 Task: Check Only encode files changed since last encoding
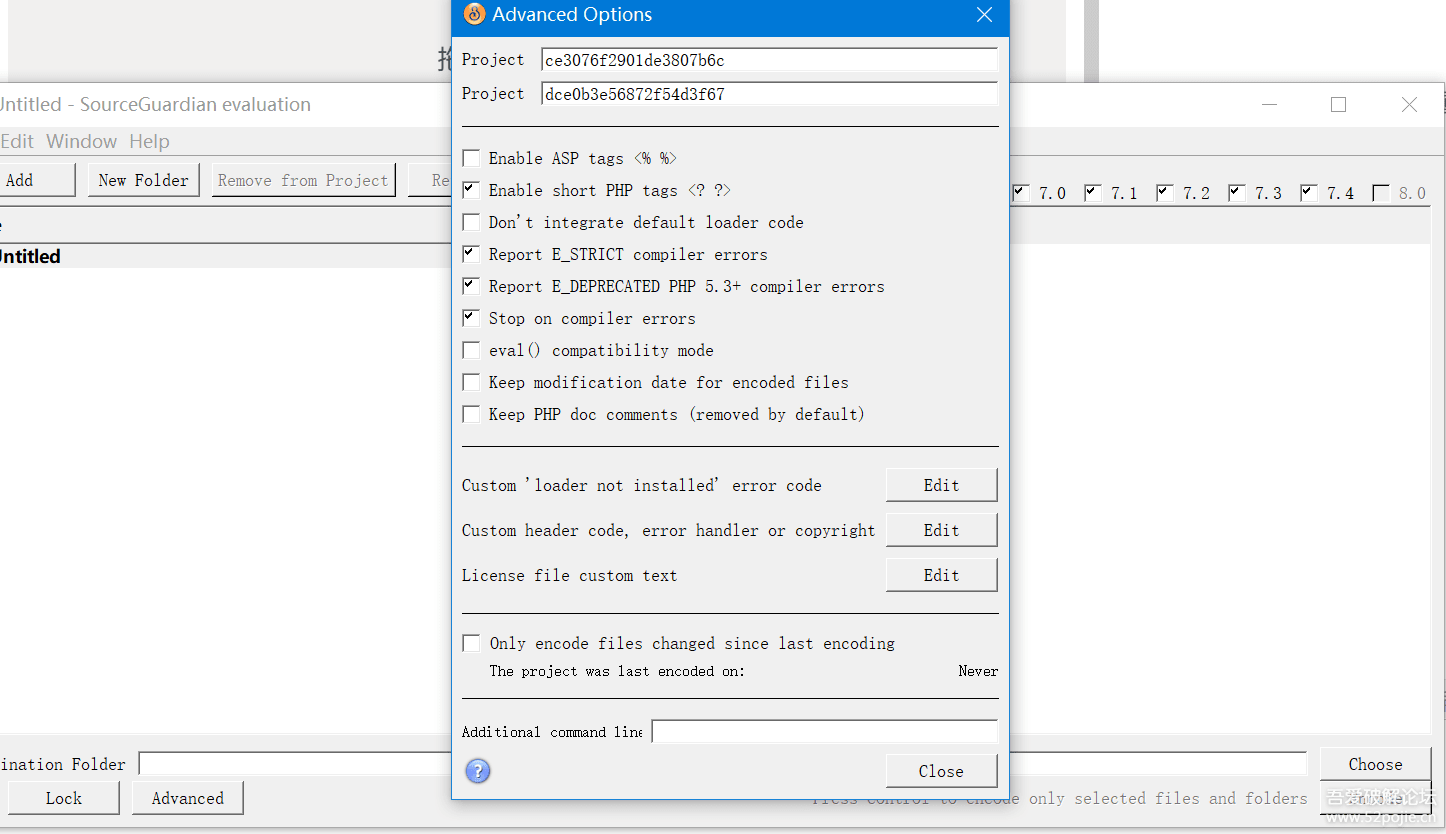tap(471, 643)
